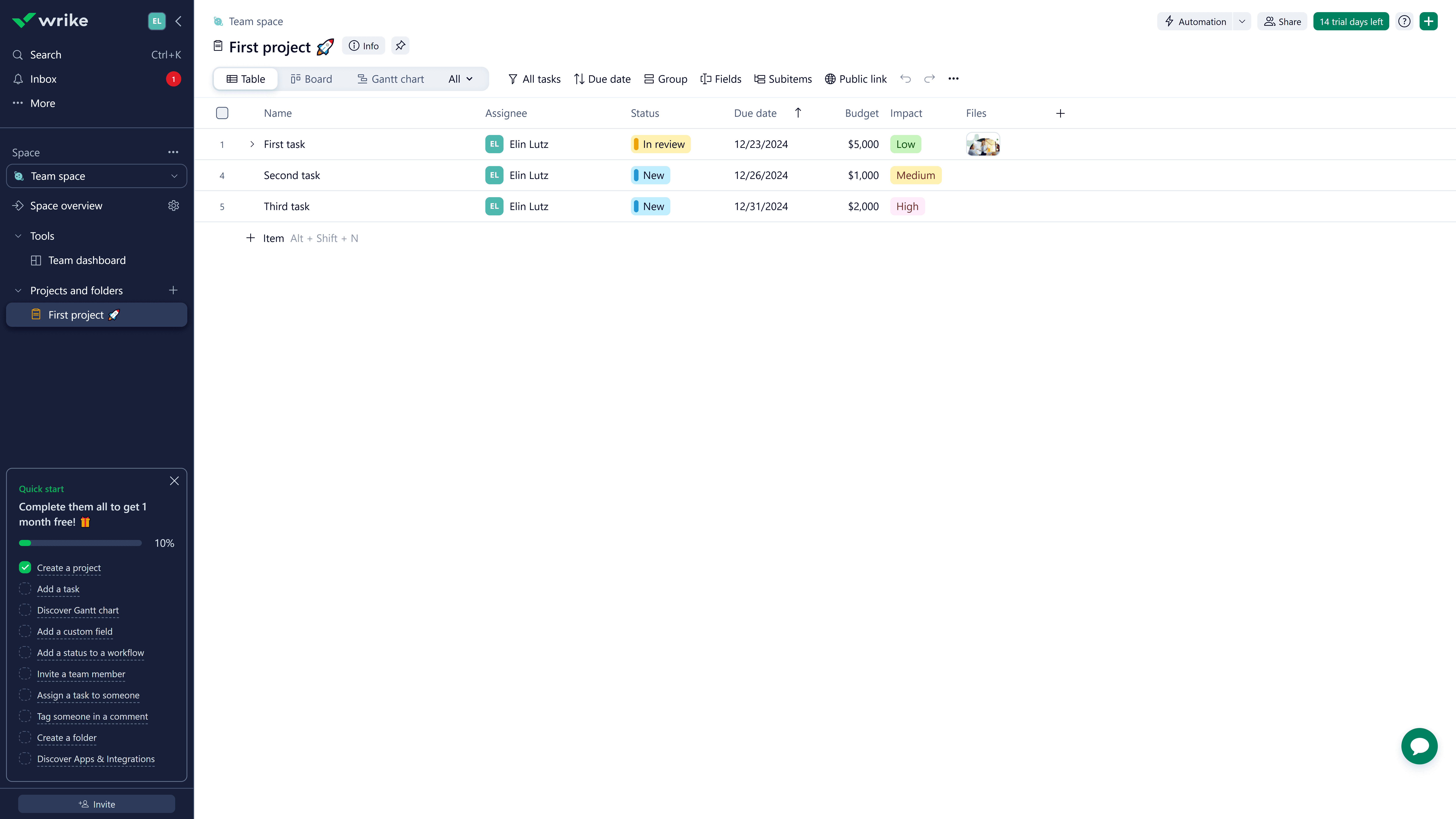Screen dimensions: 1456x819
Task: Click the Automation button
Action: coord(1196,21)
